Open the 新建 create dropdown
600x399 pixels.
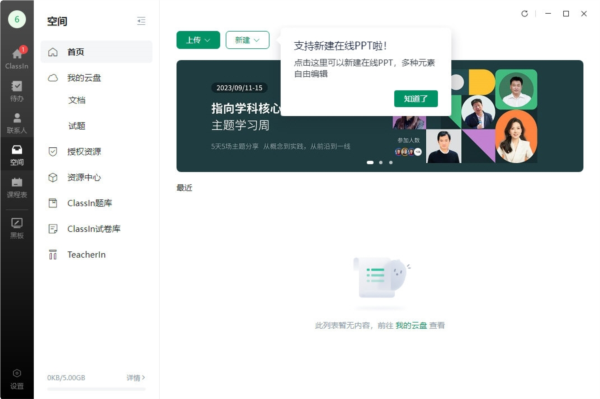(x=248, y=40)
